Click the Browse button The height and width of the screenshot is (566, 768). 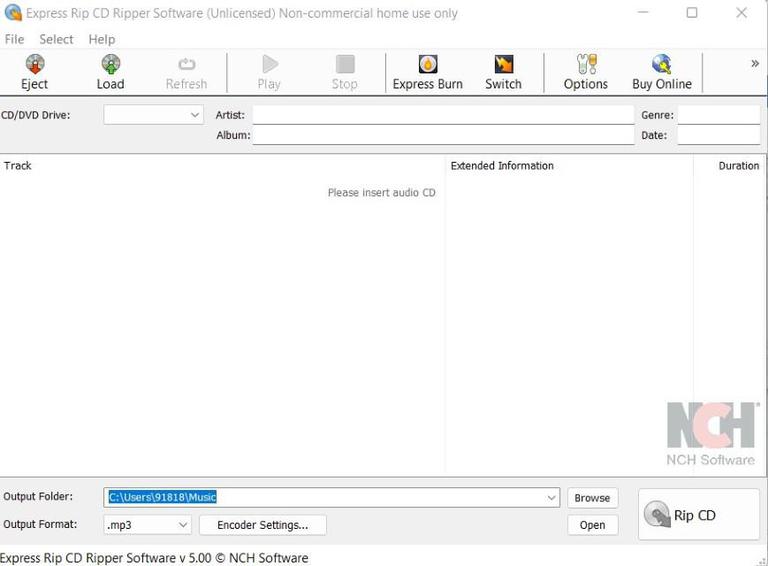pyautogui.click(x=593, y=498)
